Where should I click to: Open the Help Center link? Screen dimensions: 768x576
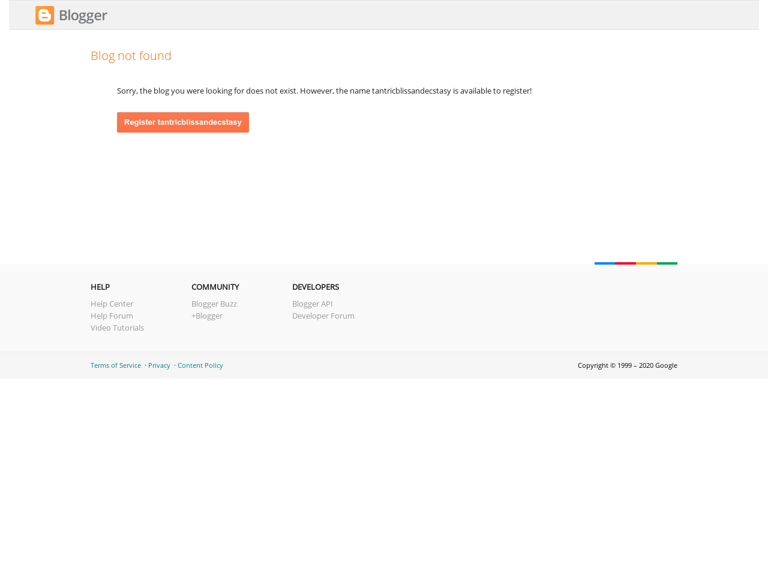pyautogui.click(x=112, y=304)
